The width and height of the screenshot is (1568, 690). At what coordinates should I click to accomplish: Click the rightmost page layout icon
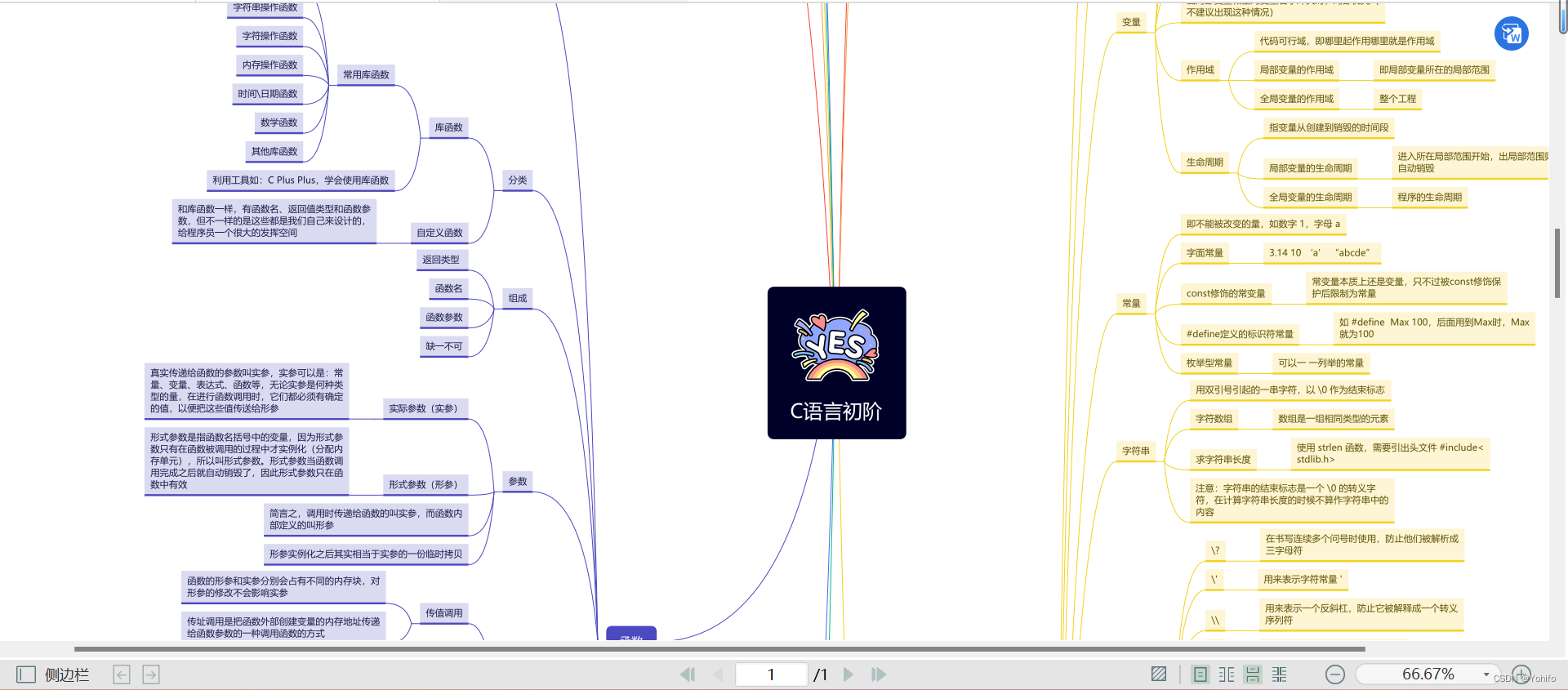1280,674
